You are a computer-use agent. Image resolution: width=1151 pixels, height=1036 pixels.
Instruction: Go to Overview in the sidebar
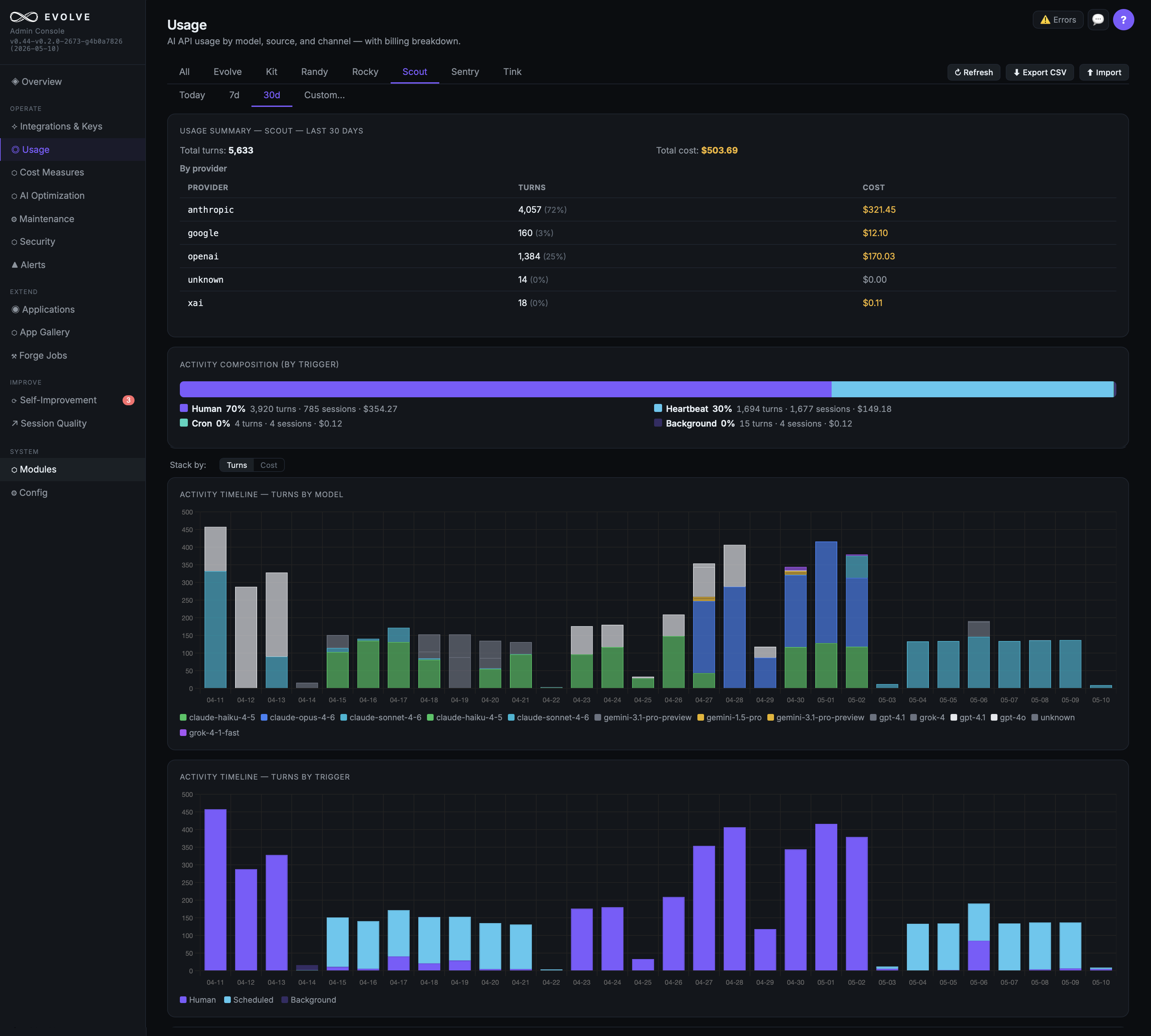[x=72, y=81]
